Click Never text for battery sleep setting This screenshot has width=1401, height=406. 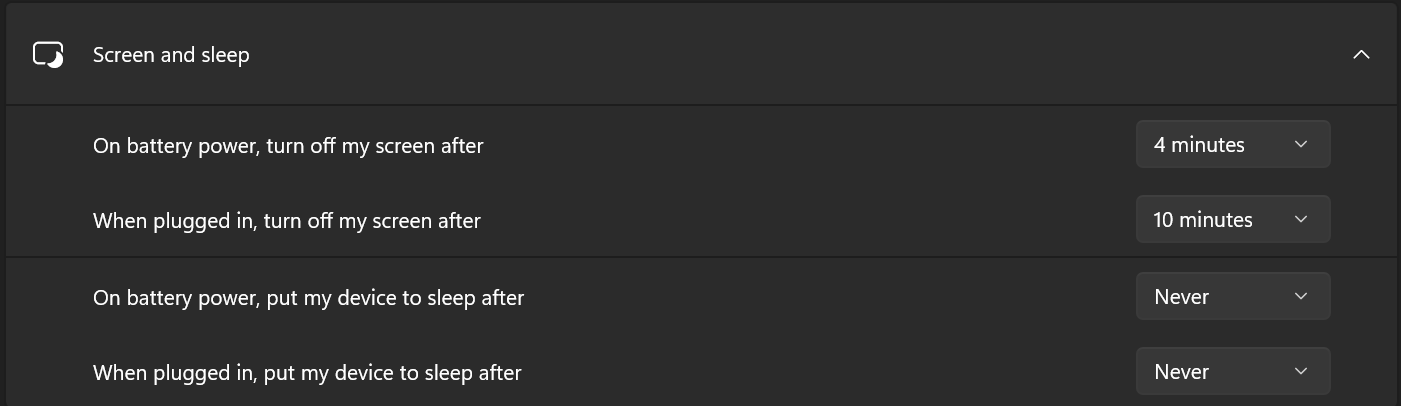pyautogui.click(x=1182, y=297)
